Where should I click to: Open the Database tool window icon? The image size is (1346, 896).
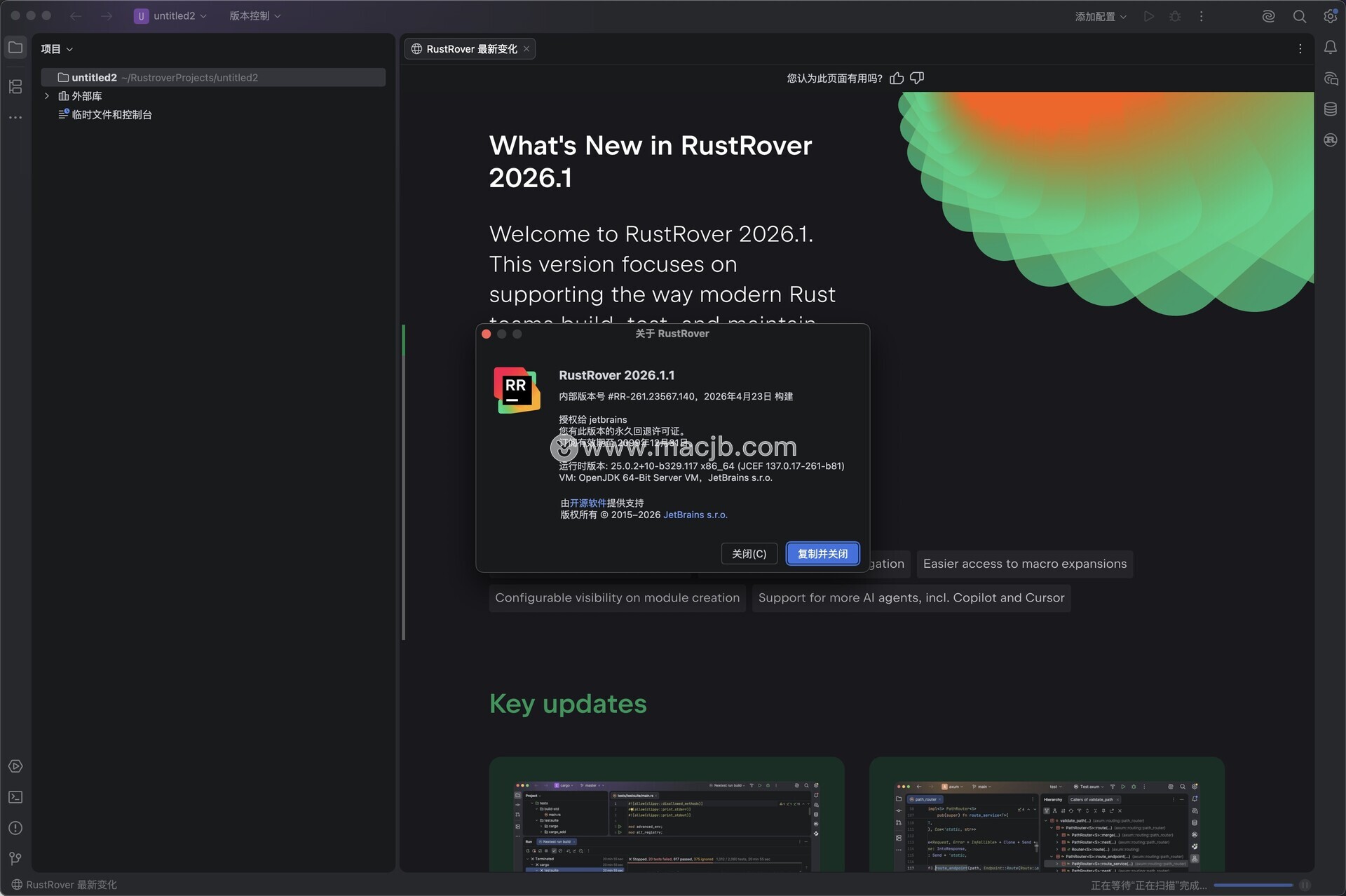pyautogui.click(x=1330, y=109)
